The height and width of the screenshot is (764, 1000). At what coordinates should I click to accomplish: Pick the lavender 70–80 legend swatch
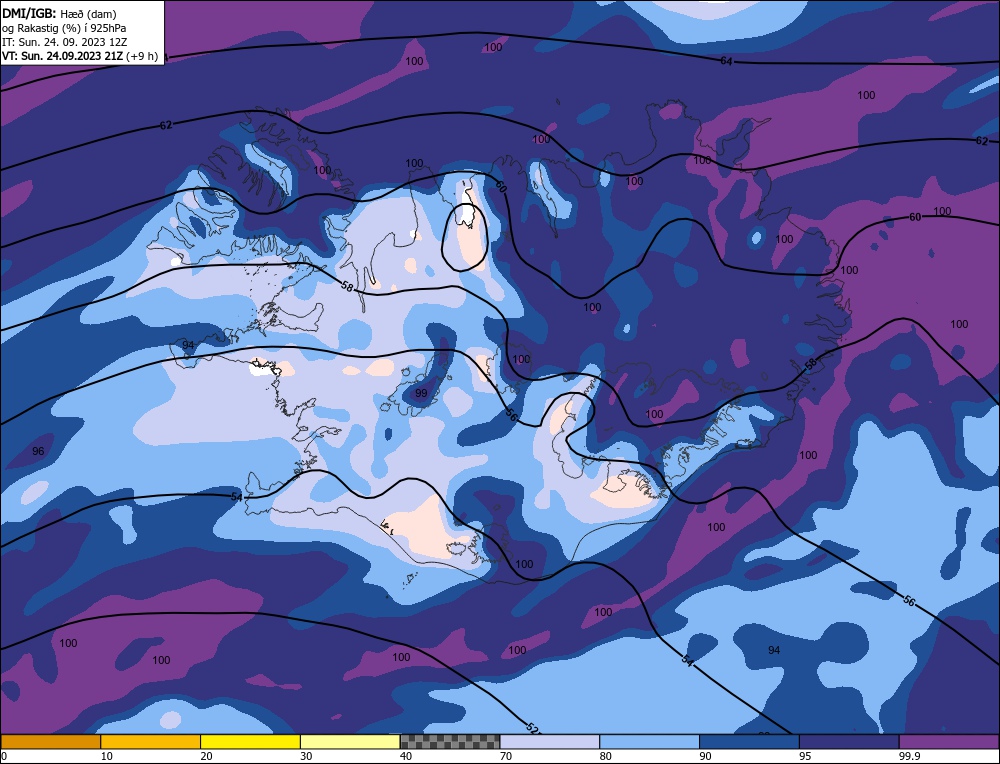550,742
